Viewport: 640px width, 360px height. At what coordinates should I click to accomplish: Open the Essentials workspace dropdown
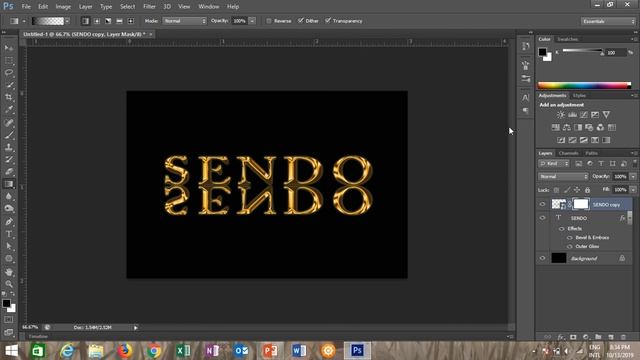[608, 21]
